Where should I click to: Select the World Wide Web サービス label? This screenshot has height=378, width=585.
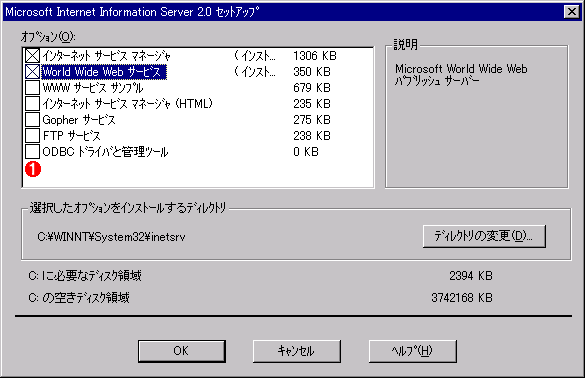click(x=104, y=72)
